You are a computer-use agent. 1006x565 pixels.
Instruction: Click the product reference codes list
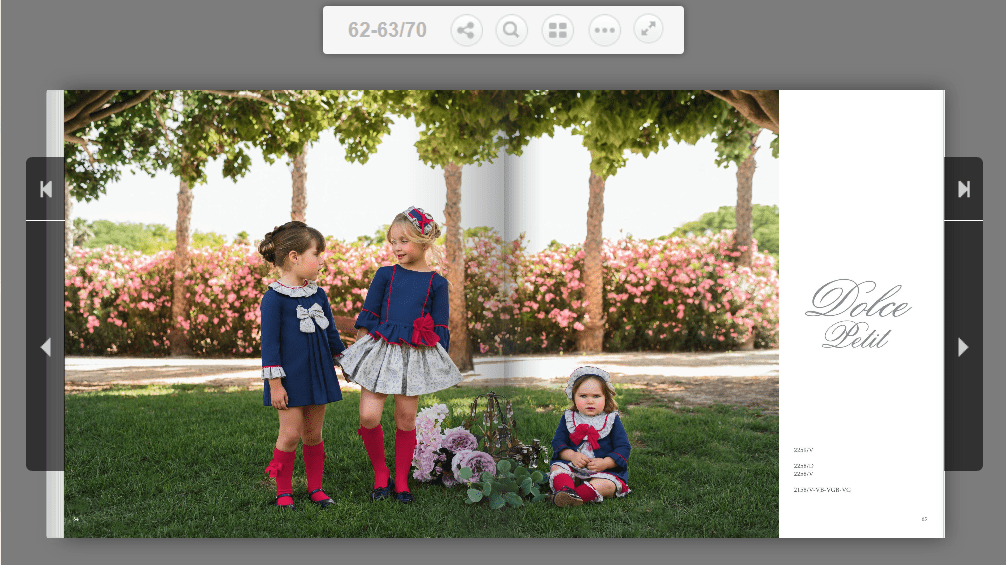(820, 470)
